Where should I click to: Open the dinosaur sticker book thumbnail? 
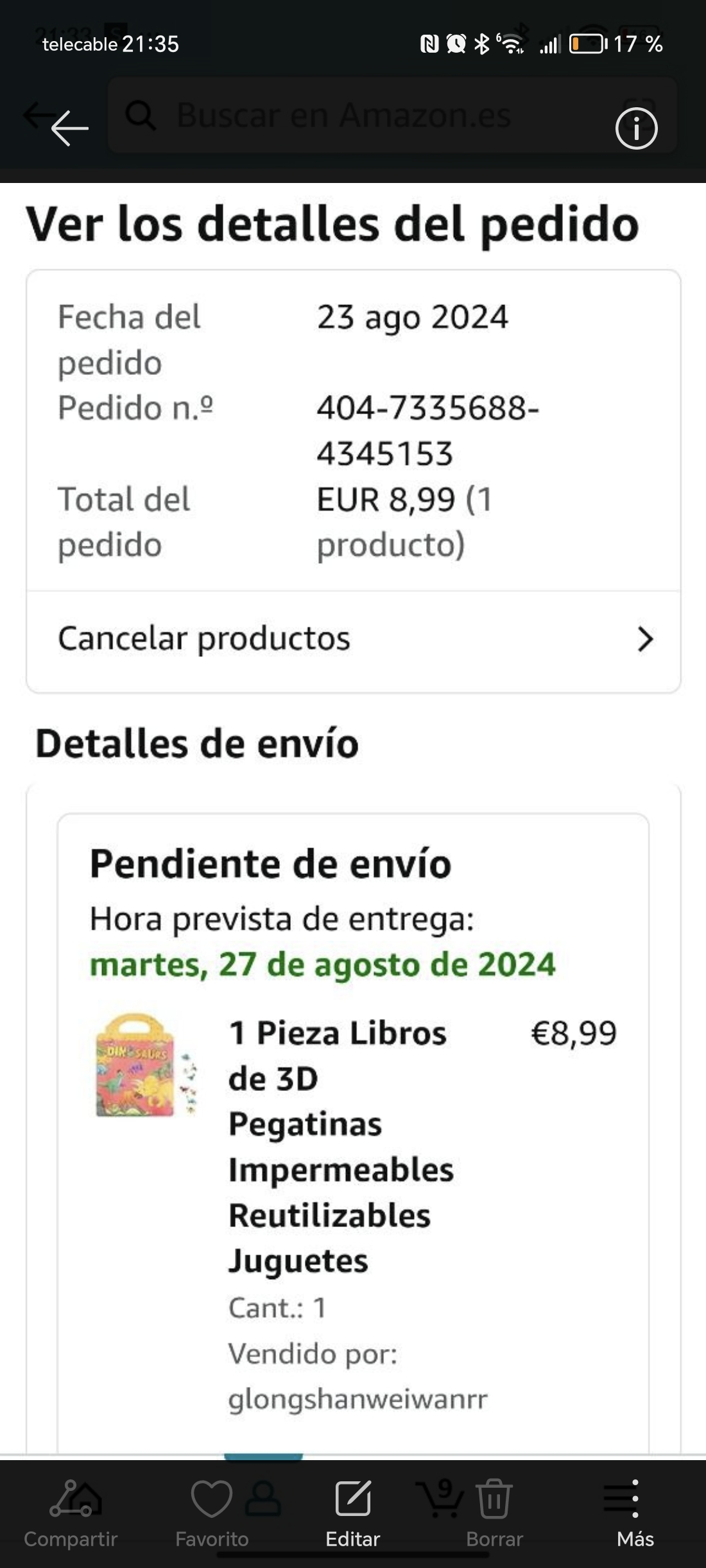(x=144, y=1065)
